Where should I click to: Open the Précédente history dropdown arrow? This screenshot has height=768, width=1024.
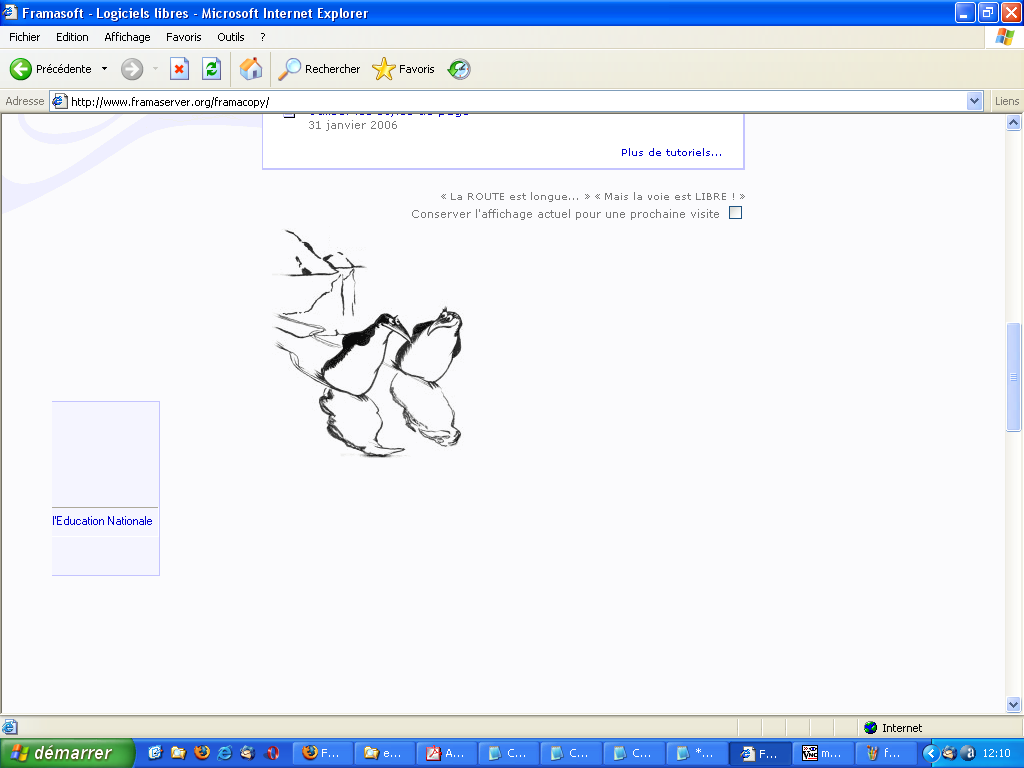[x=104, y=69]
